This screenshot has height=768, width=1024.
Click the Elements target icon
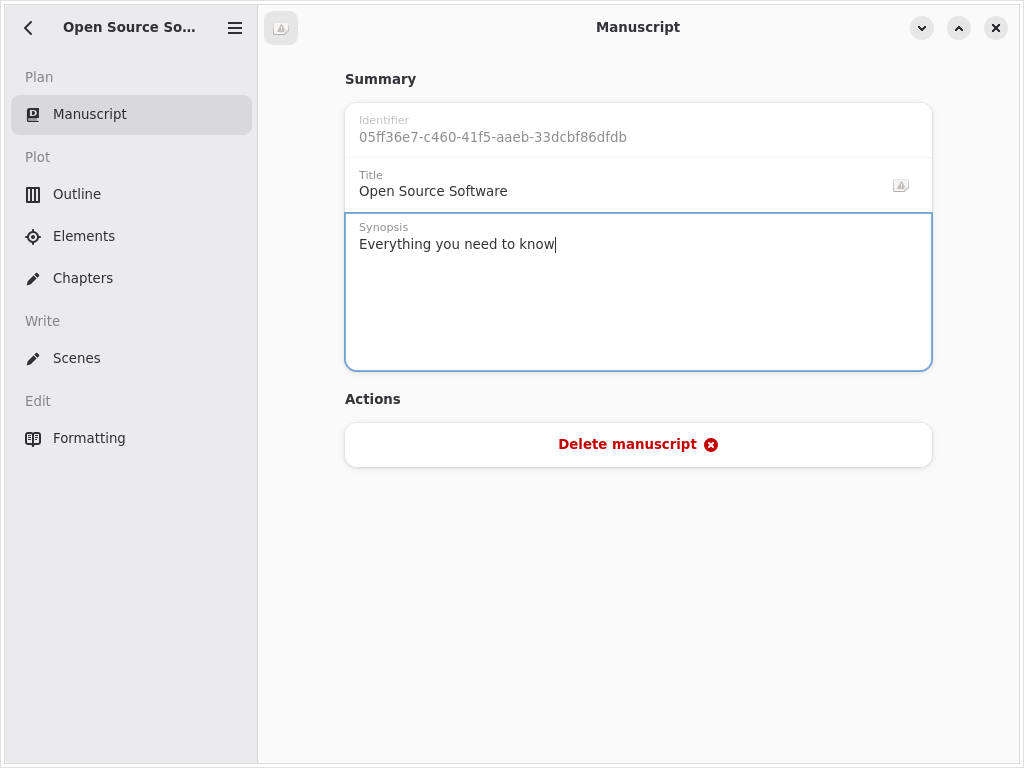[33, 236]
